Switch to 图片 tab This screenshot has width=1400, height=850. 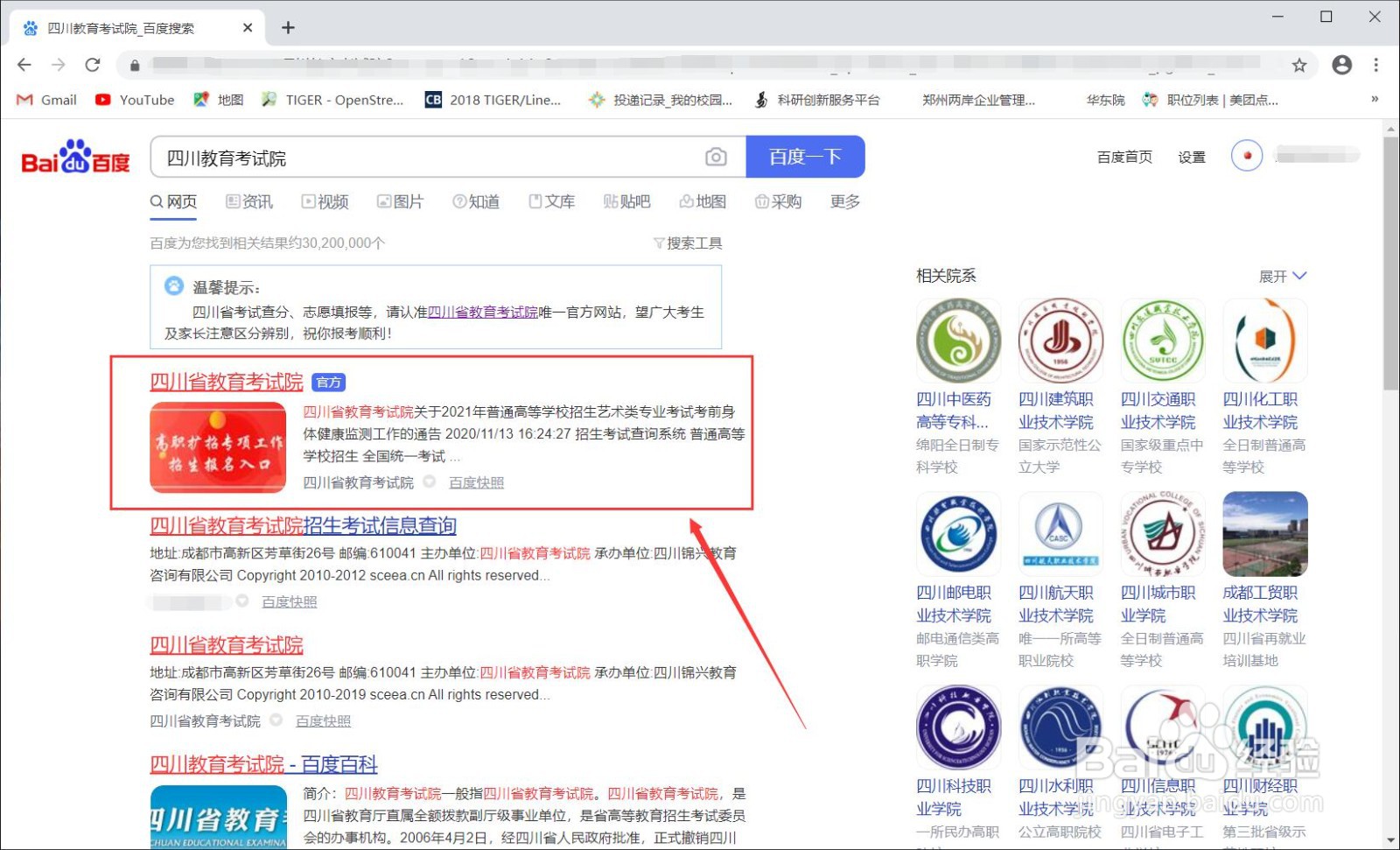click(x=401, y=202)
